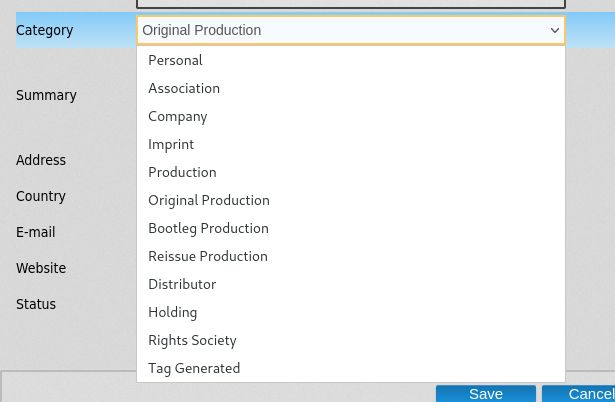615x402 pixels.
Task: Choose 'Association' in the dropdown list
Action: (184, 88)
